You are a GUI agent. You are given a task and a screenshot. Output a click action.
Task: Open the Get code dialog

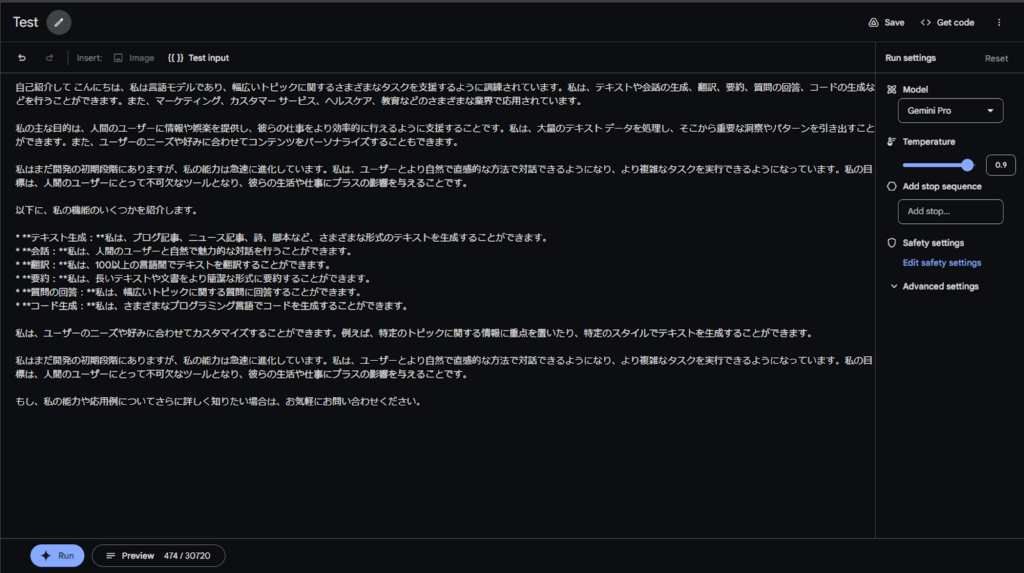(947, 22)
